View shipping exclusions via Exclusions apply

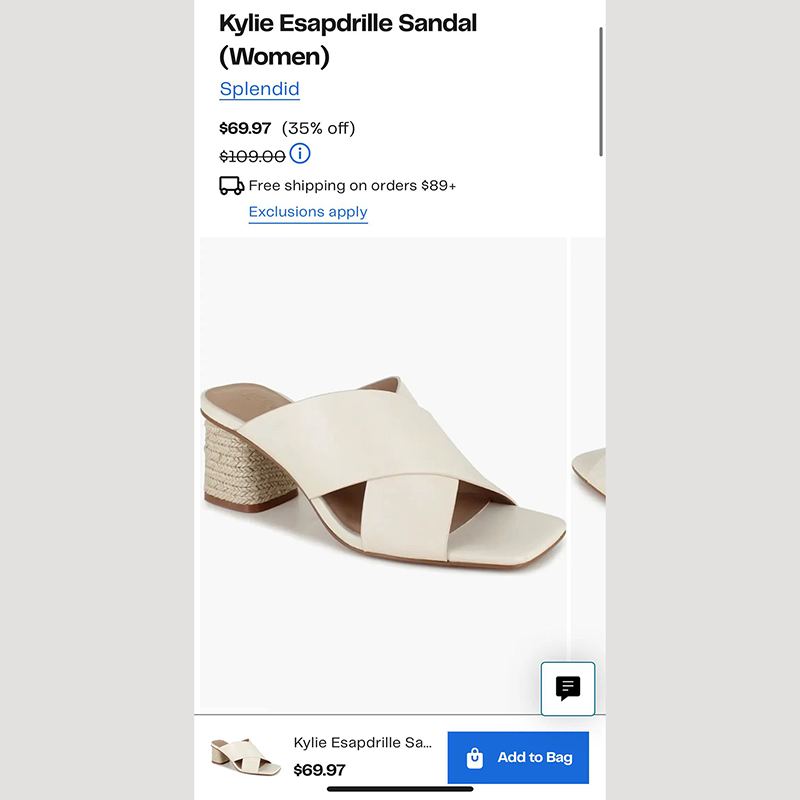coord(308,212)
